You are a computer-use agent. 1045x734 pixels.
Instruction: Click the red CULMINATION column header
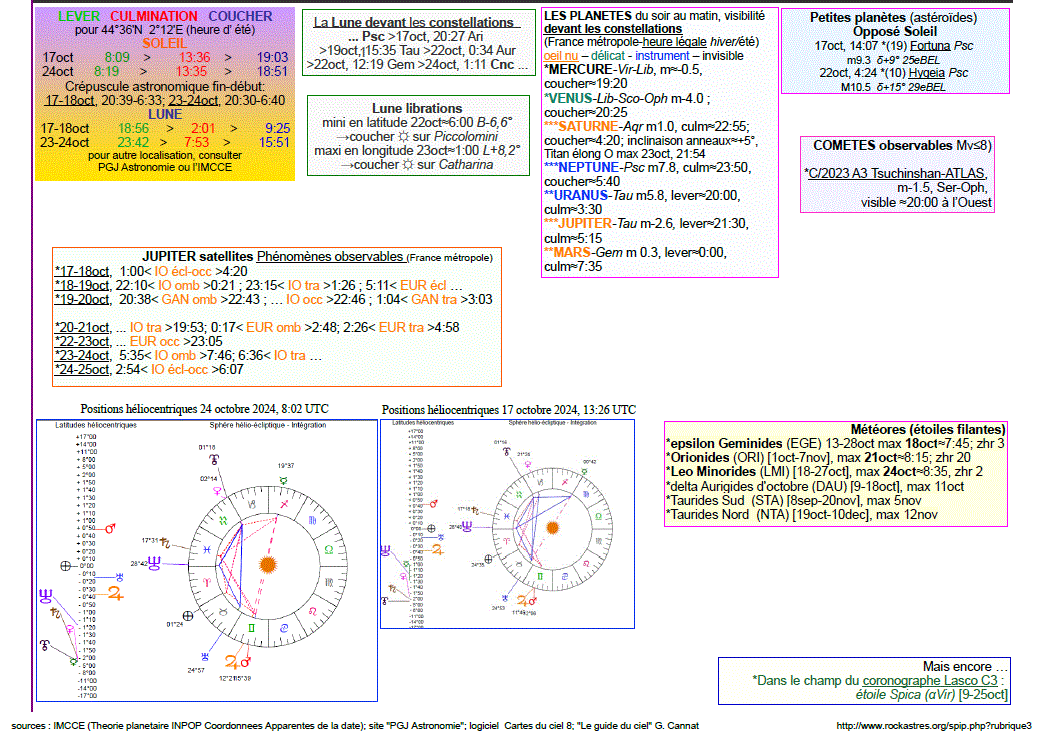pyautogui.click(x=154, y=16)
